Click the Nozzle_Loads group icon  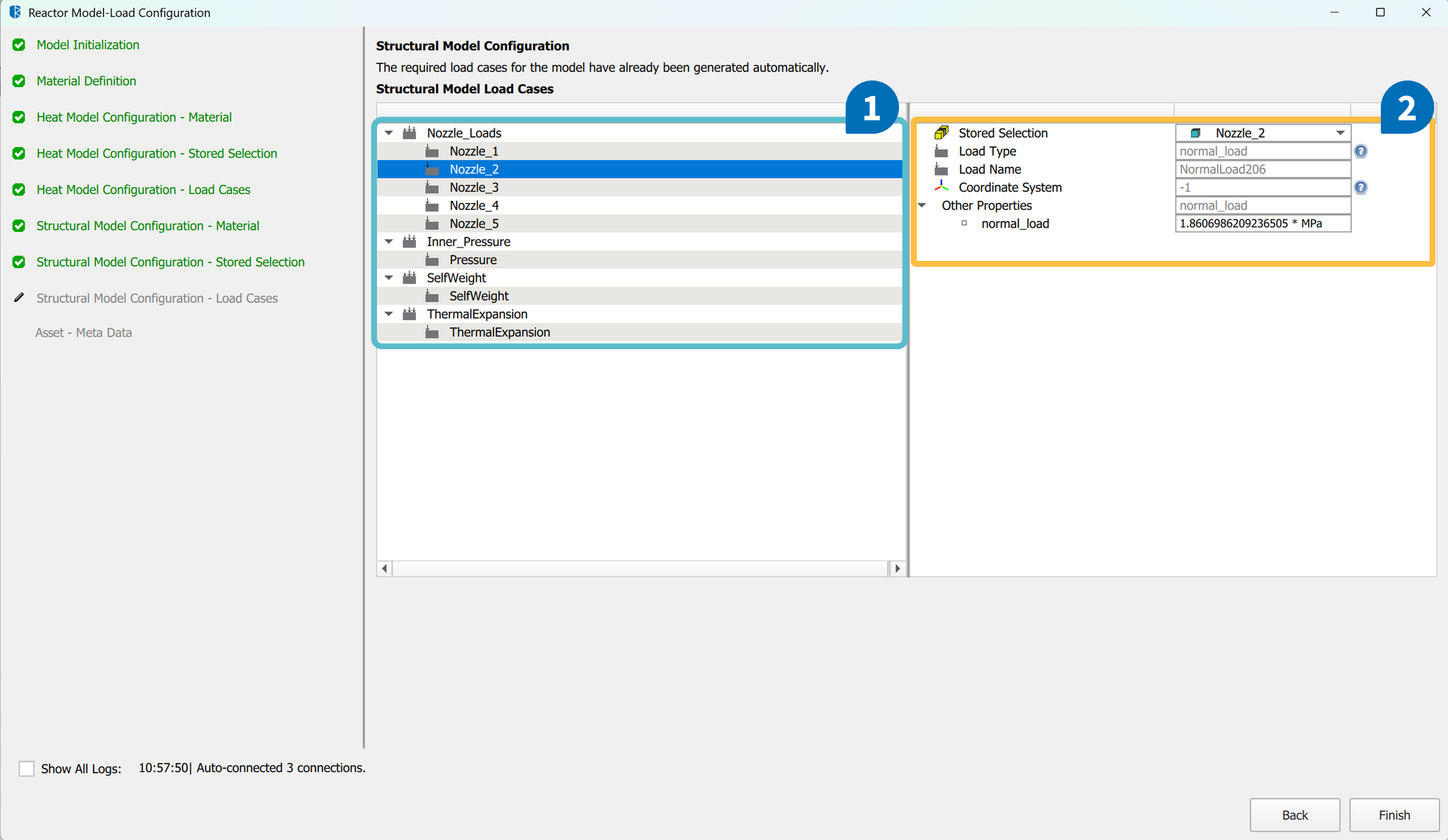pos(409,132)
